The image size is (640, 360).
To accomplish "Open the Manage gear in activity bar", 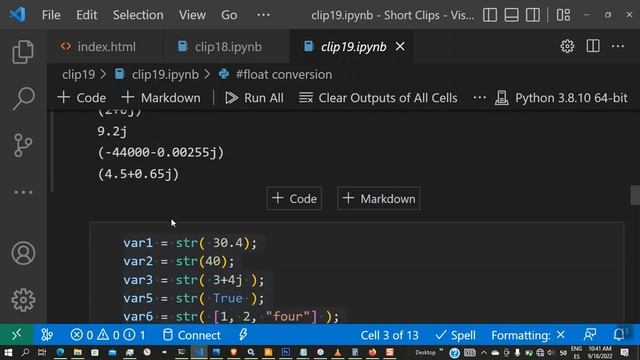I will click(x=23, y=300).
